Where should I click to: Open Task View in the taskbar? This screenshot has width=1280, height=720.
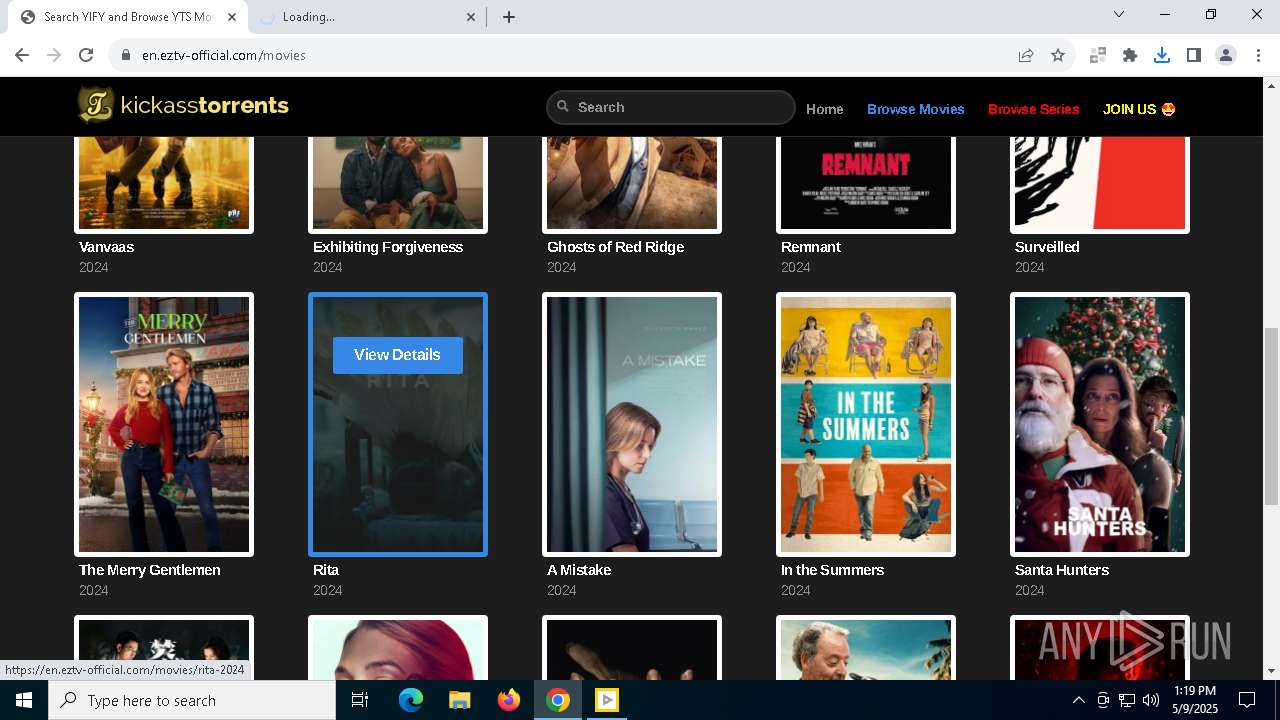coord(360,700)
